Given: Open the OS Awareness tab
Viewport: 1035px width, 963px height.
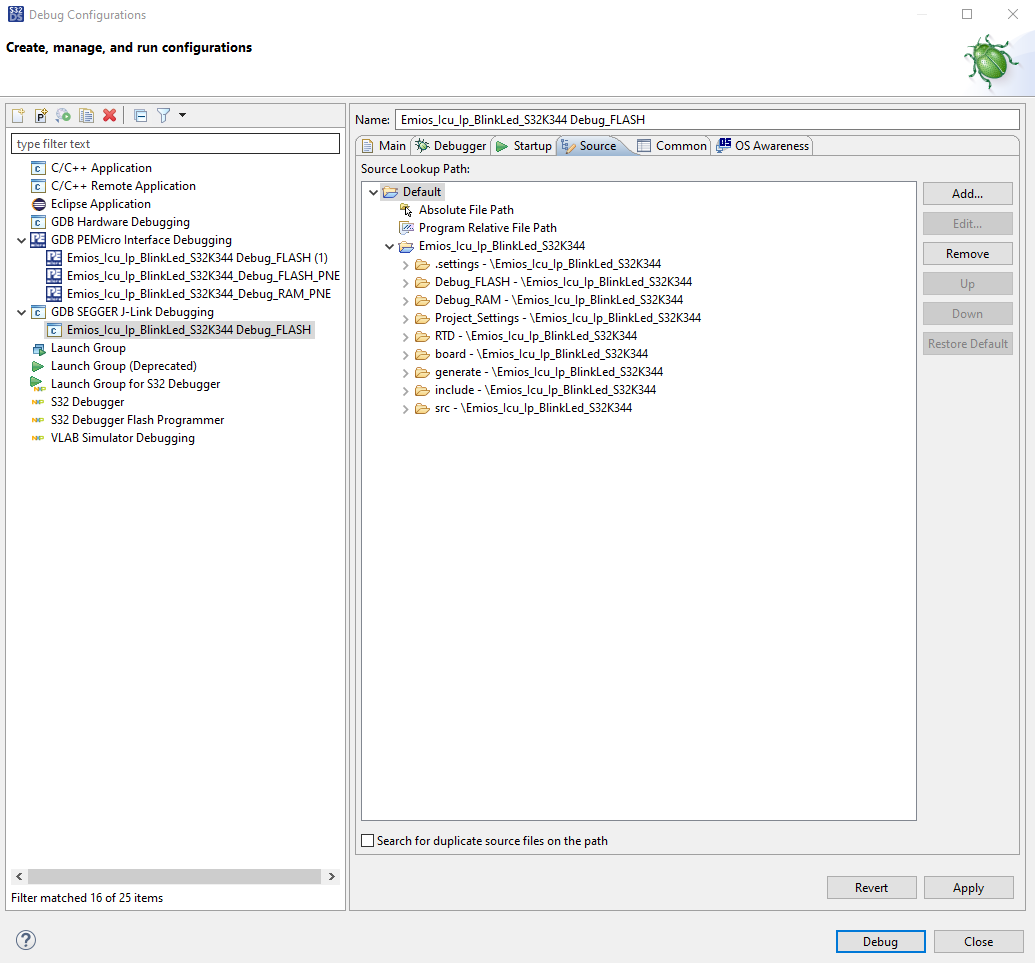Looking at the screenshot, I should pos(762,145).
